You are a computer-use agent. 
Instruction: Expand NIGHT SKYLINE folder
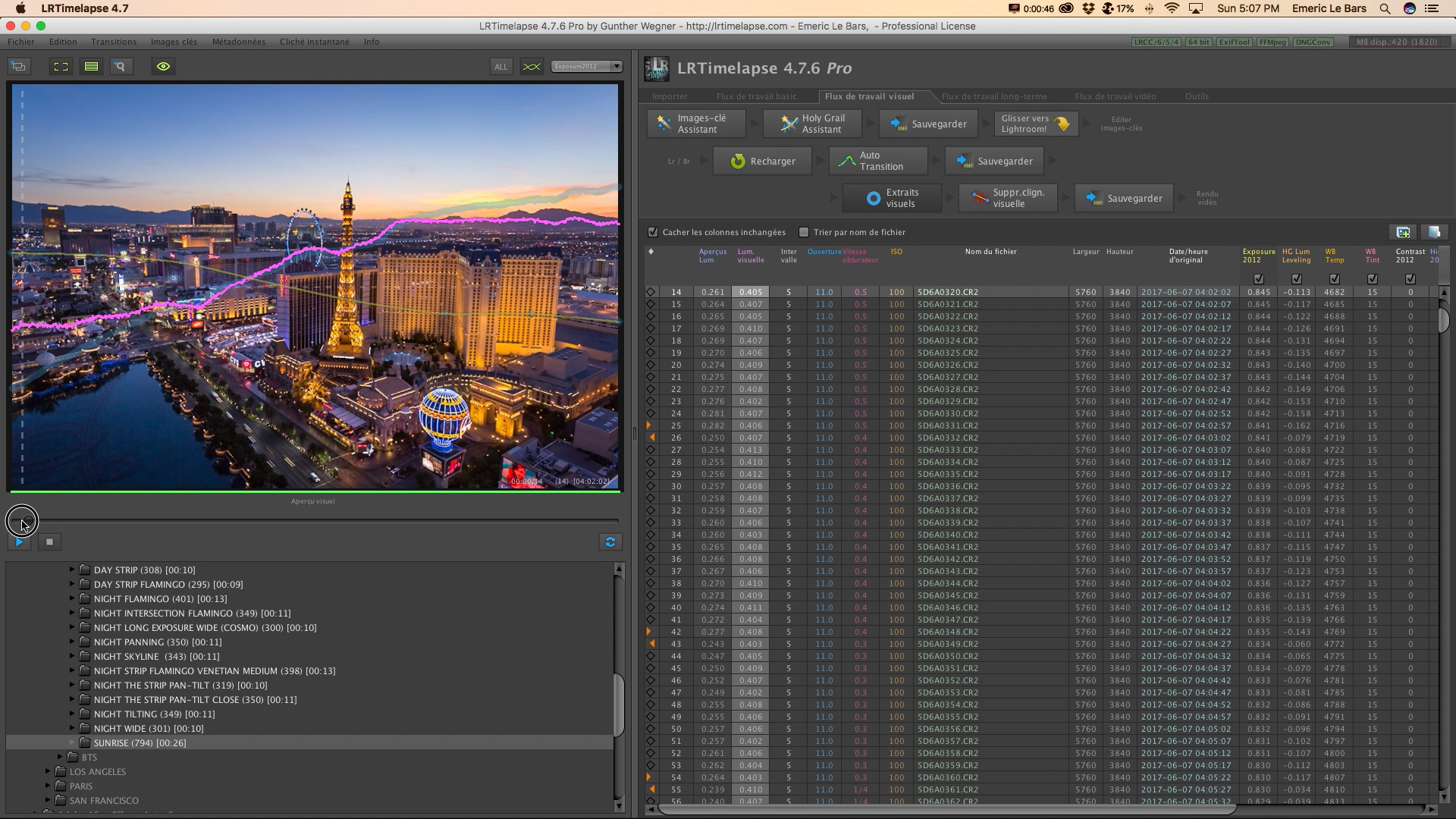[x=73, y=656]
